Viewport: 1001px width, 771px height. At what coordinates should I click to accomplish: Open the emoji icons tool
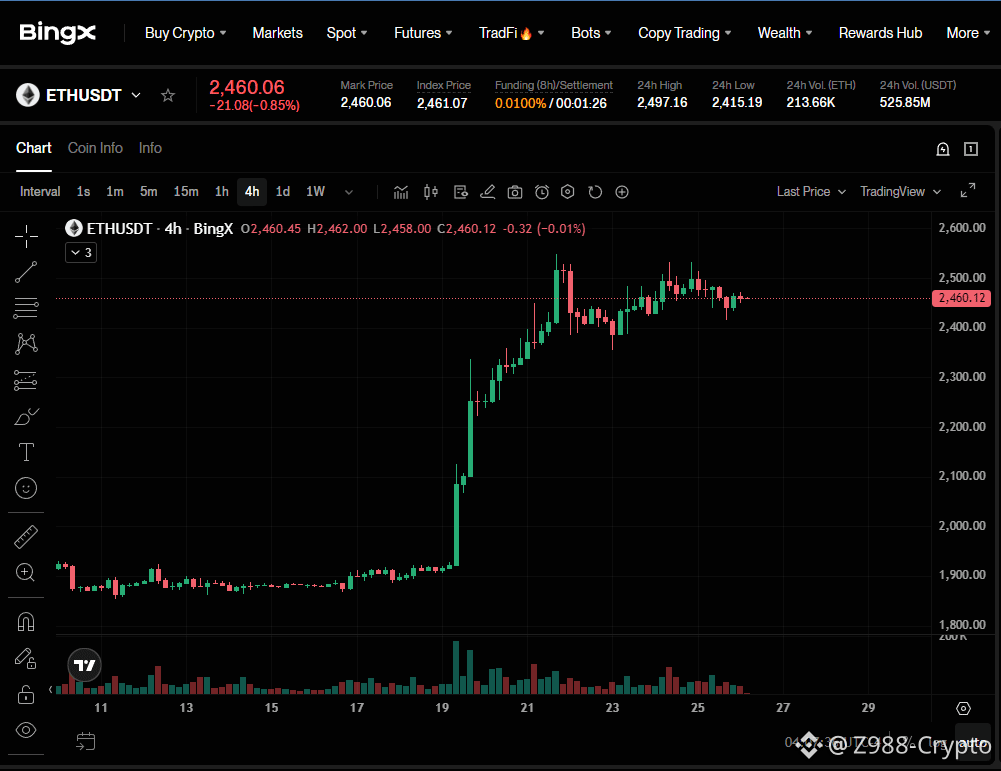26,488
